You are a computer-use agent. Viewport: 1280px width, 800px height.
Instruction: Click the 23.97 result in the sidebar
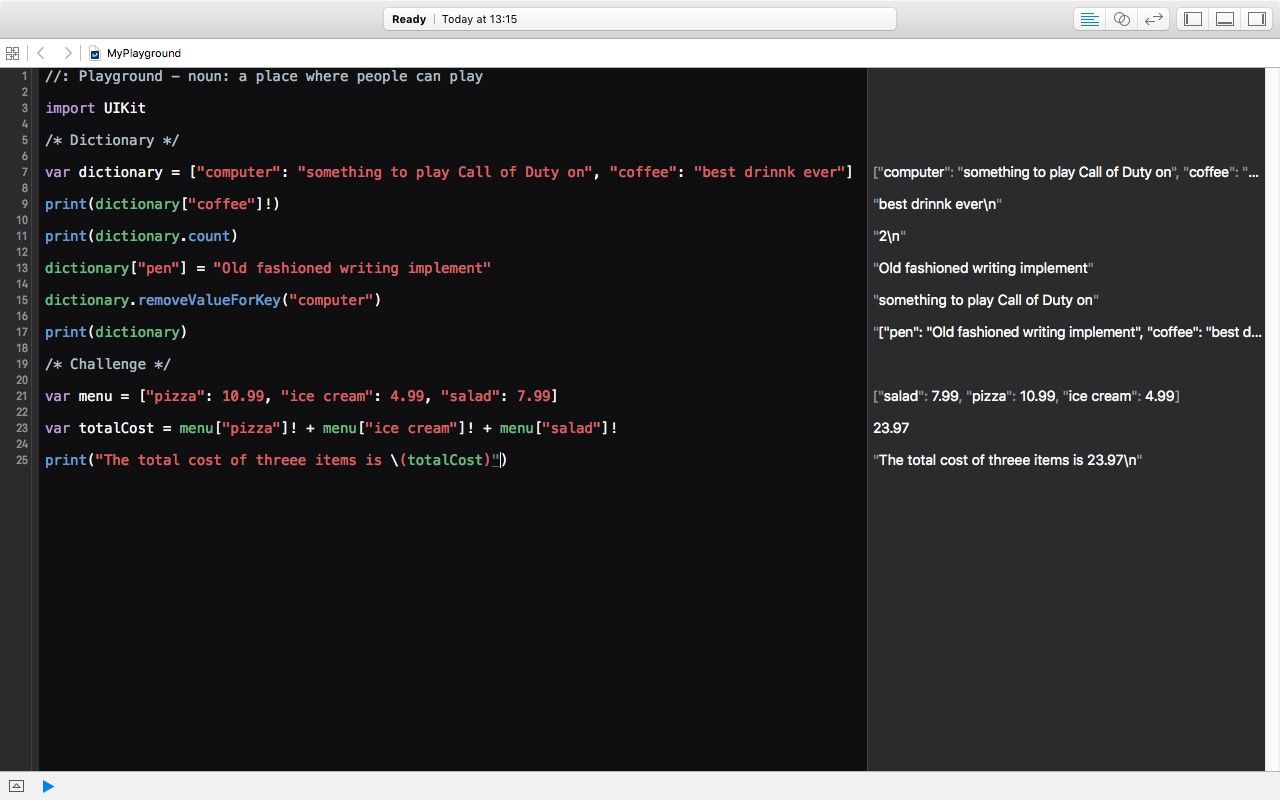pyautogui.click(x=890, y=428)
